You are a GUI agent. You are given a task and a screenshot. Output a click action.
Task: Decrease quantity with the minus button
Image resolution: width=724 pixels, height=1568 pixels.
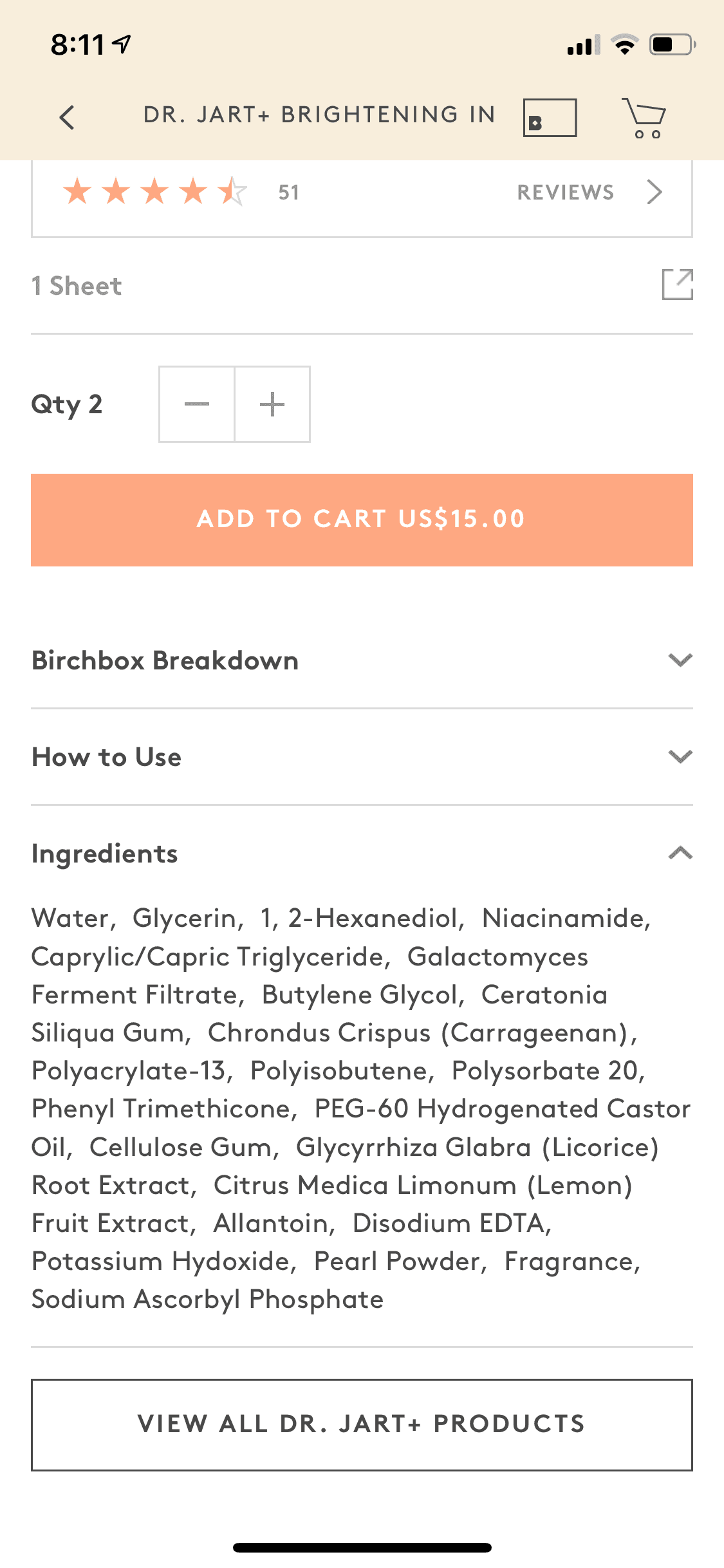197,404
